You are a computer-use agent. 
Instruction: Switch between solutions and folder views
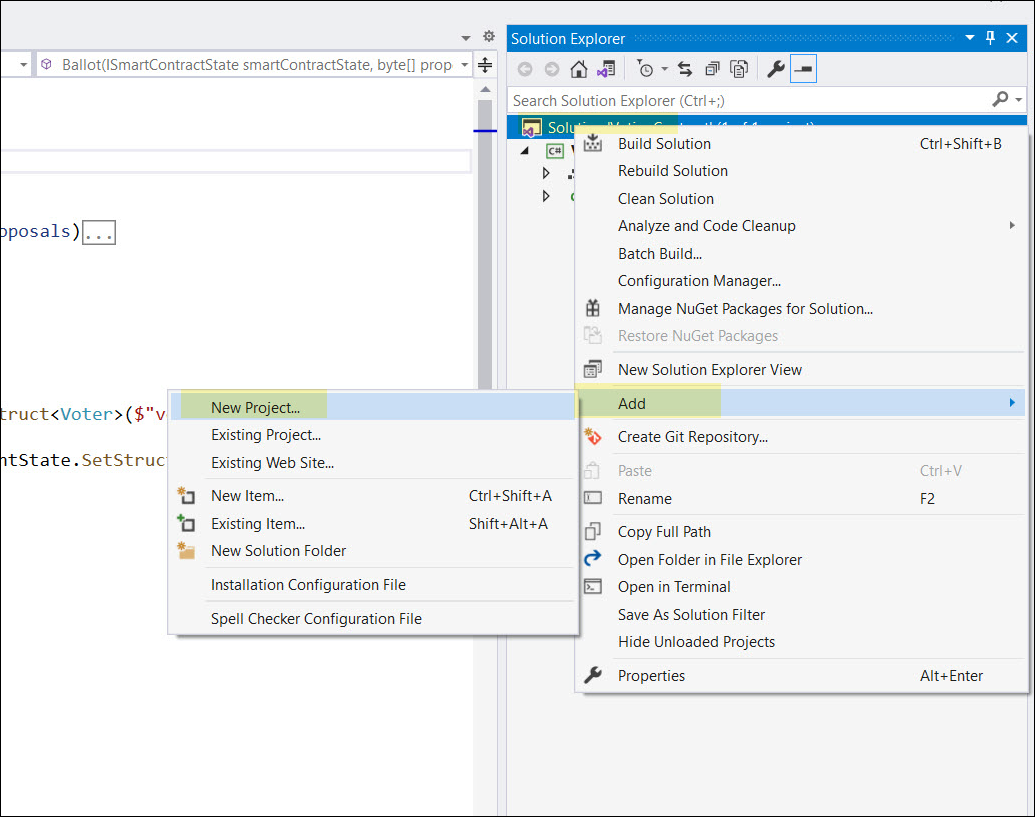(606, 69)
